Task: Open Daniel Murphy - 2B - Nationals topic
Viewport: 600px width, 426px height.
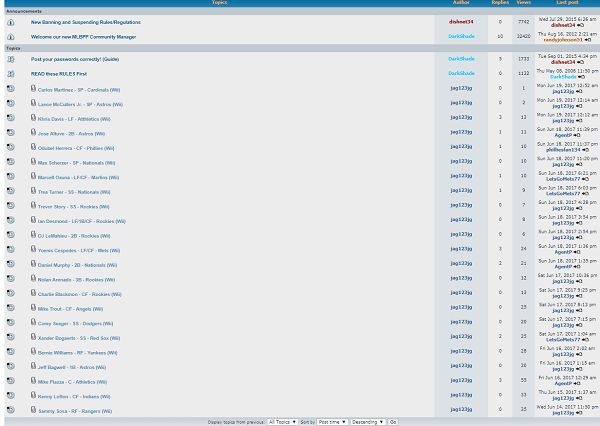Action: click(x=77, y=265)
